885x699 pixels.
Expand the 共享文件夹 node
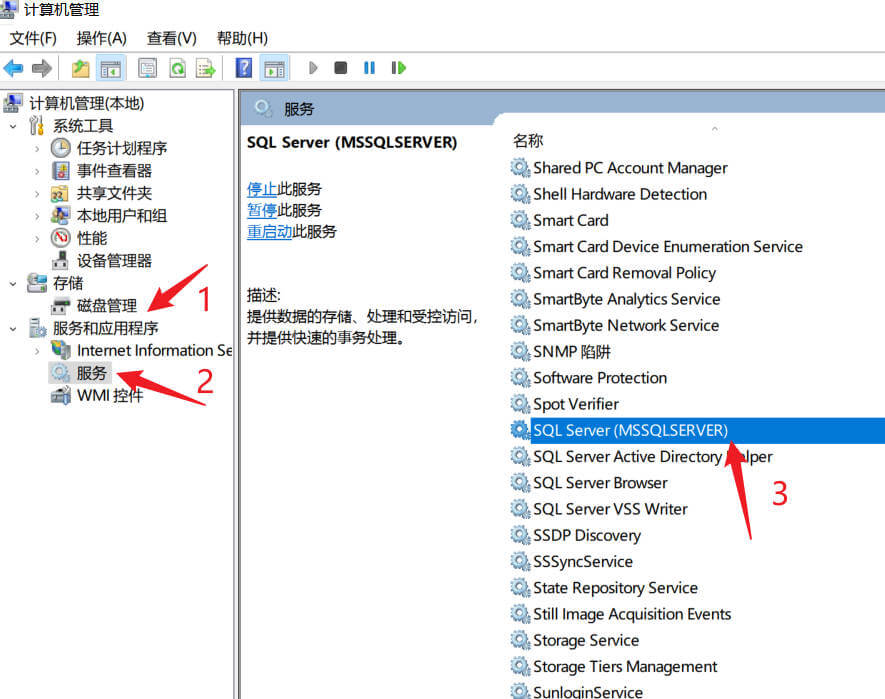(37, 194)
